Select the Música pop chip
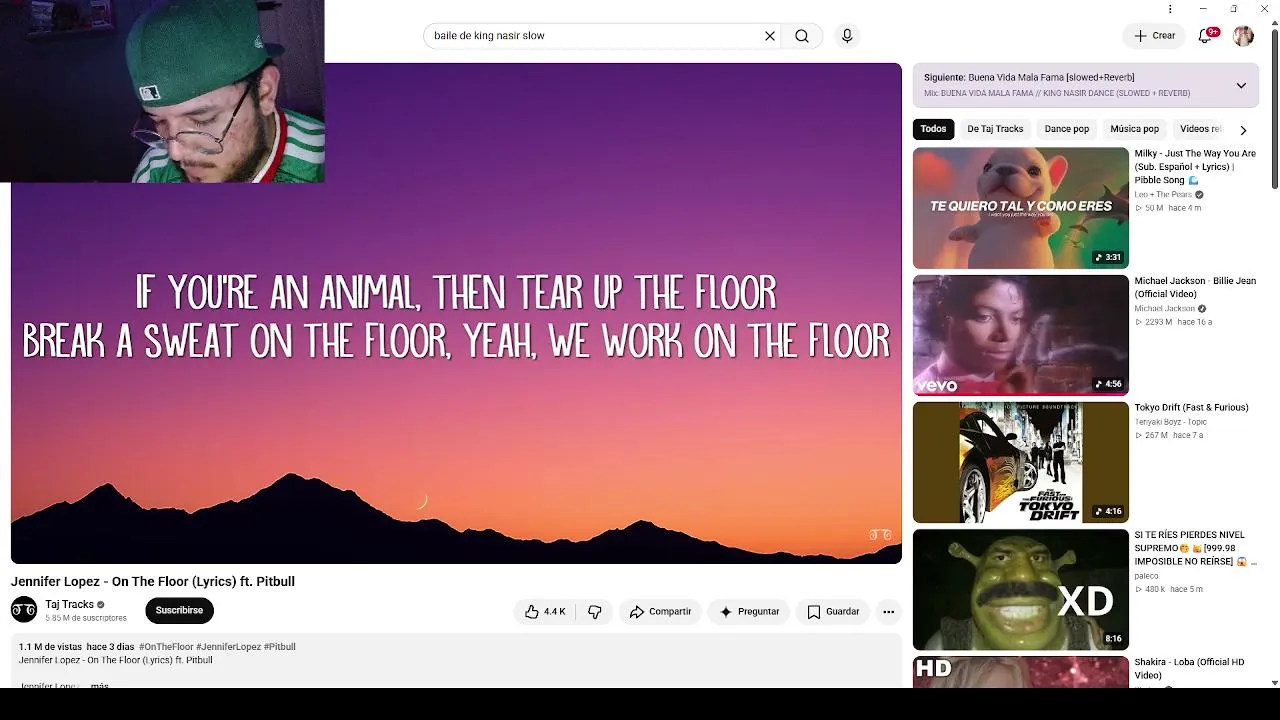Viewport: 1280px width, 720px height. click(x=1135, y=129)
